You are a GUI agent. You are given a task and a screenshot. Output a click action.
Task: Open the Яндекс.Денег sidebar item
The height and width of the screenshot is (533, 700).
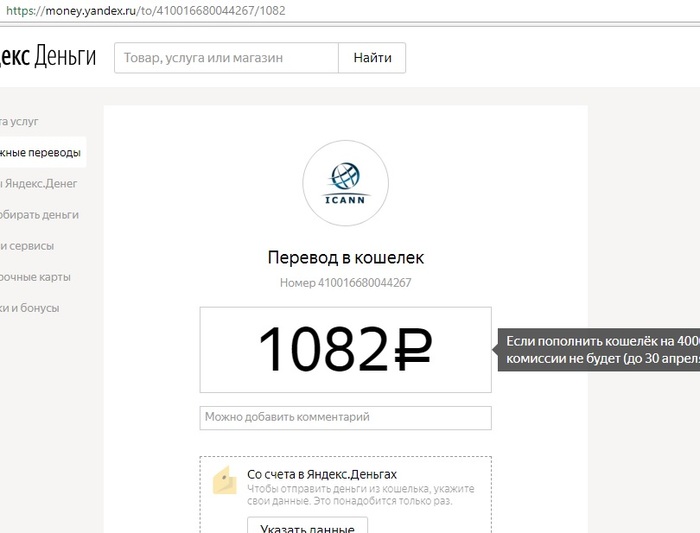[39, 183]
